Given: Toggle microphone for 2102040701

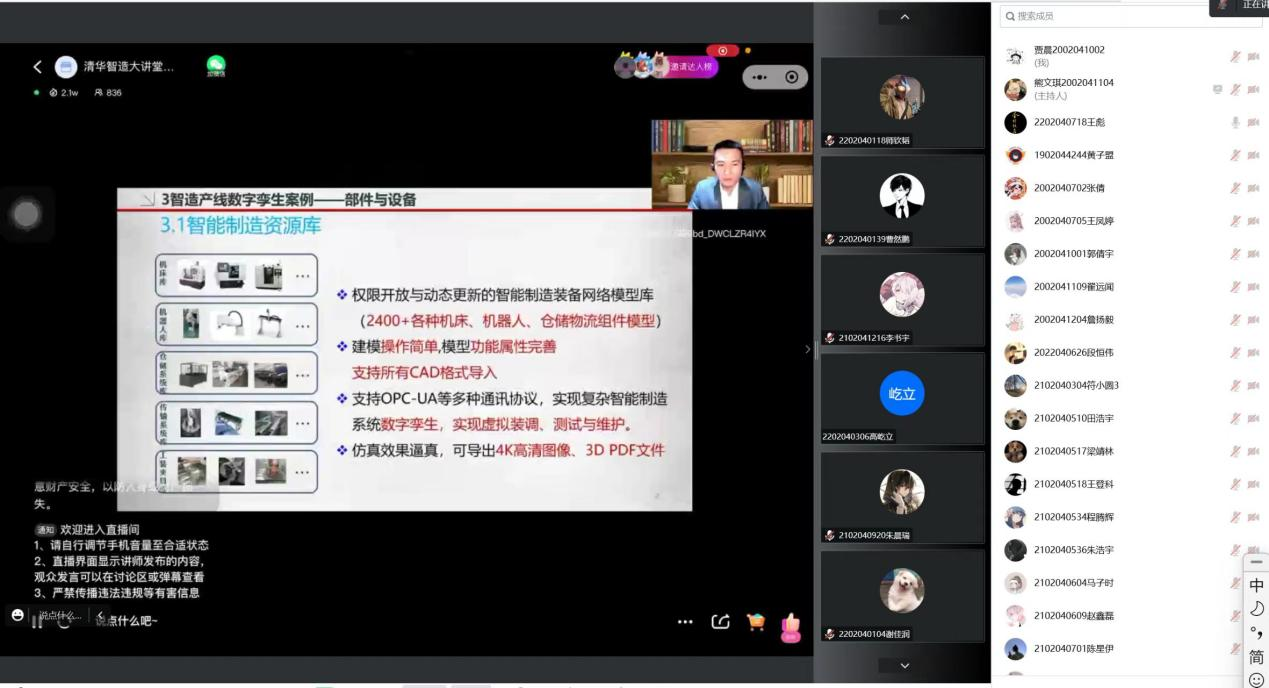Looking at the screenshot, I should coord(1236,649).
